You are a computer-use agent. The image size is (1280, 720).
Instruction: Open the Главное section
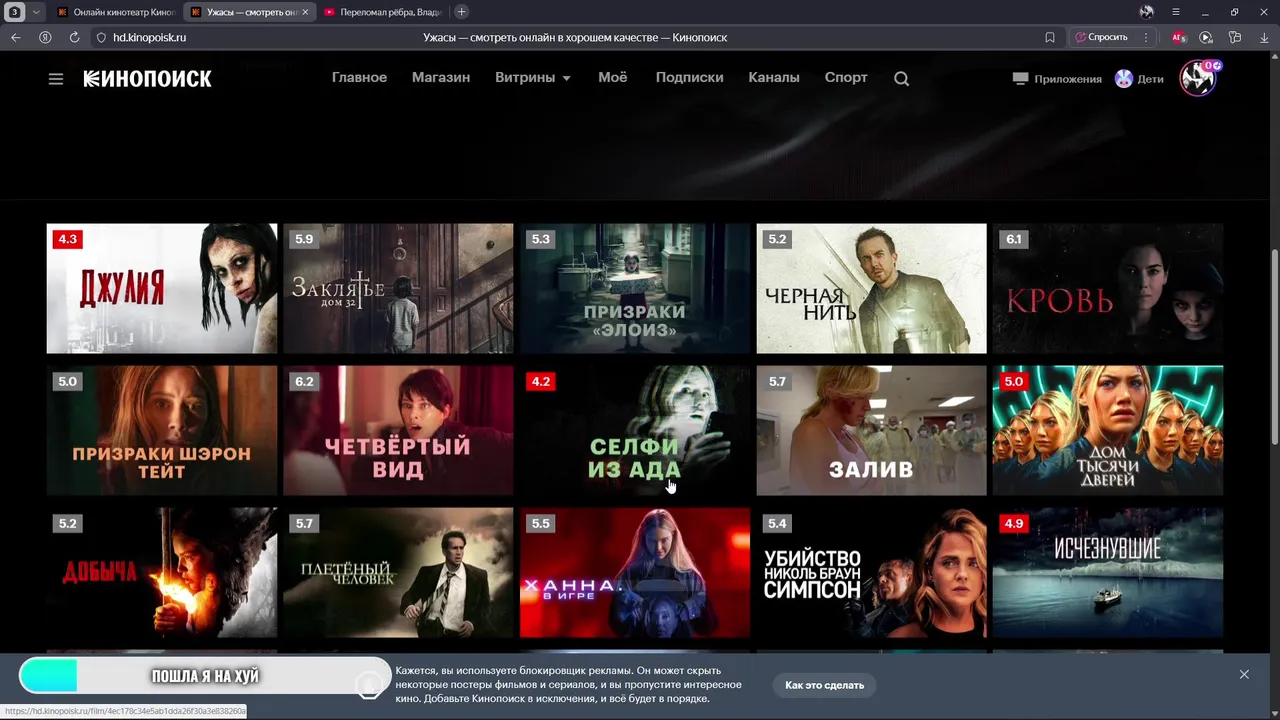pos(359,78)
